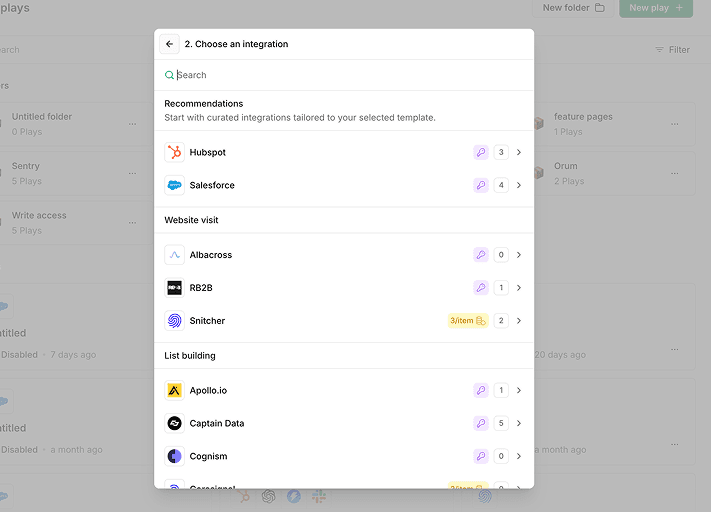Open more options for Orum folder
The height and width of the screenshot is (512, 711).
[675, 173]
